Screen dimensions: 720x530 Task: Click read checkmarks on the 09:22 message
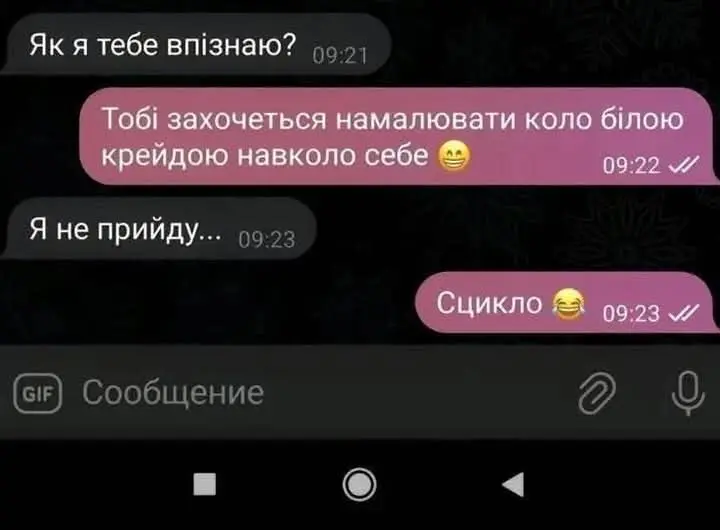[x=684, y=164]
